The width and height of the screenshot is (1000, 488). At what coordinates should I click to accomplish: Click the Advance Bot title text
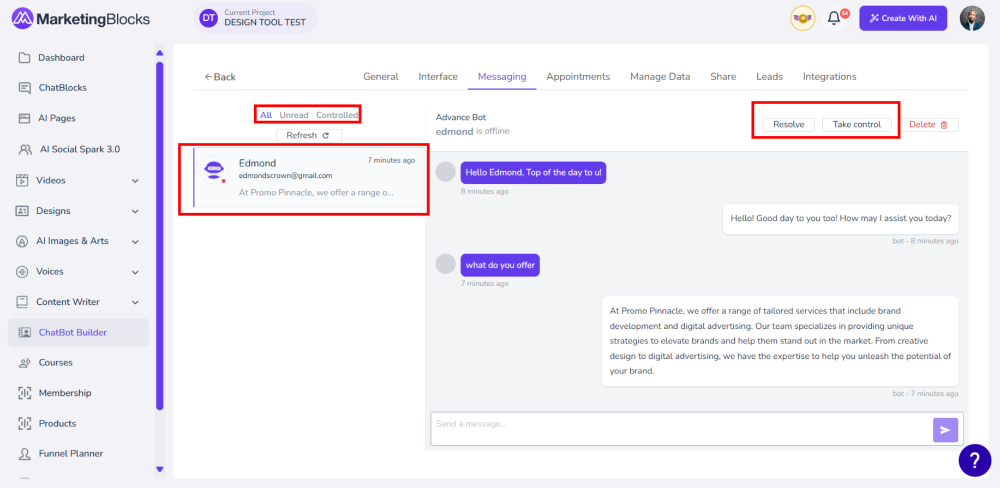tap(461, 117)
